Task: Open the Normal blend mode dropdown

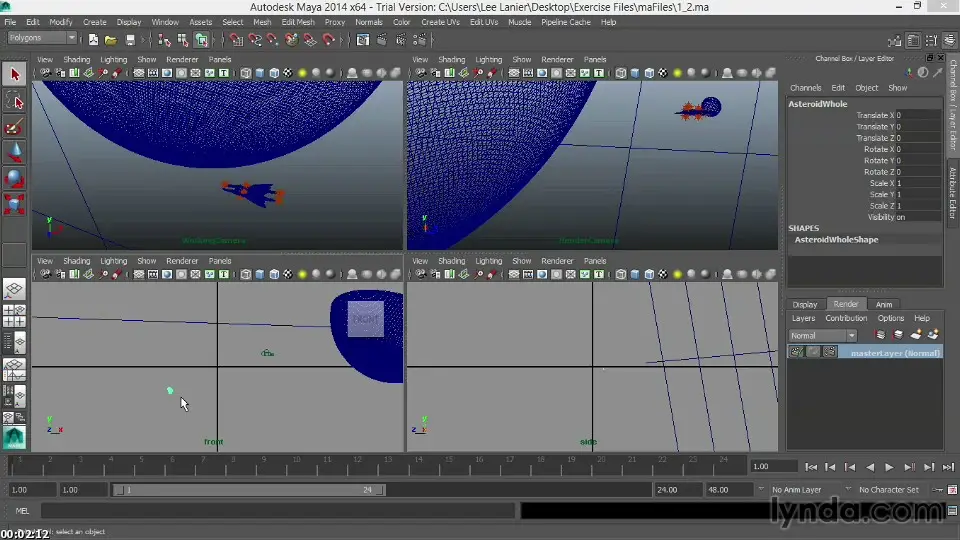Action: 822,336
